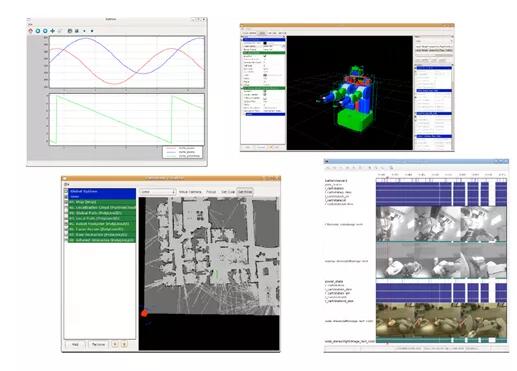The image size is (517, 371).
Task: Click the black color swatch in robot display properties
Action: click(265, 43)
